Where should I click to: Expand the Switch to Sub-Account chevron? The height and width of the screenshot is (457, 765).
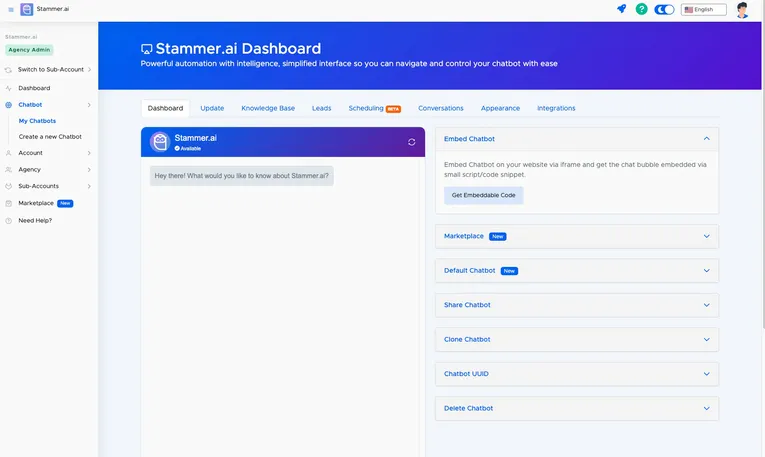click(89, 70)
